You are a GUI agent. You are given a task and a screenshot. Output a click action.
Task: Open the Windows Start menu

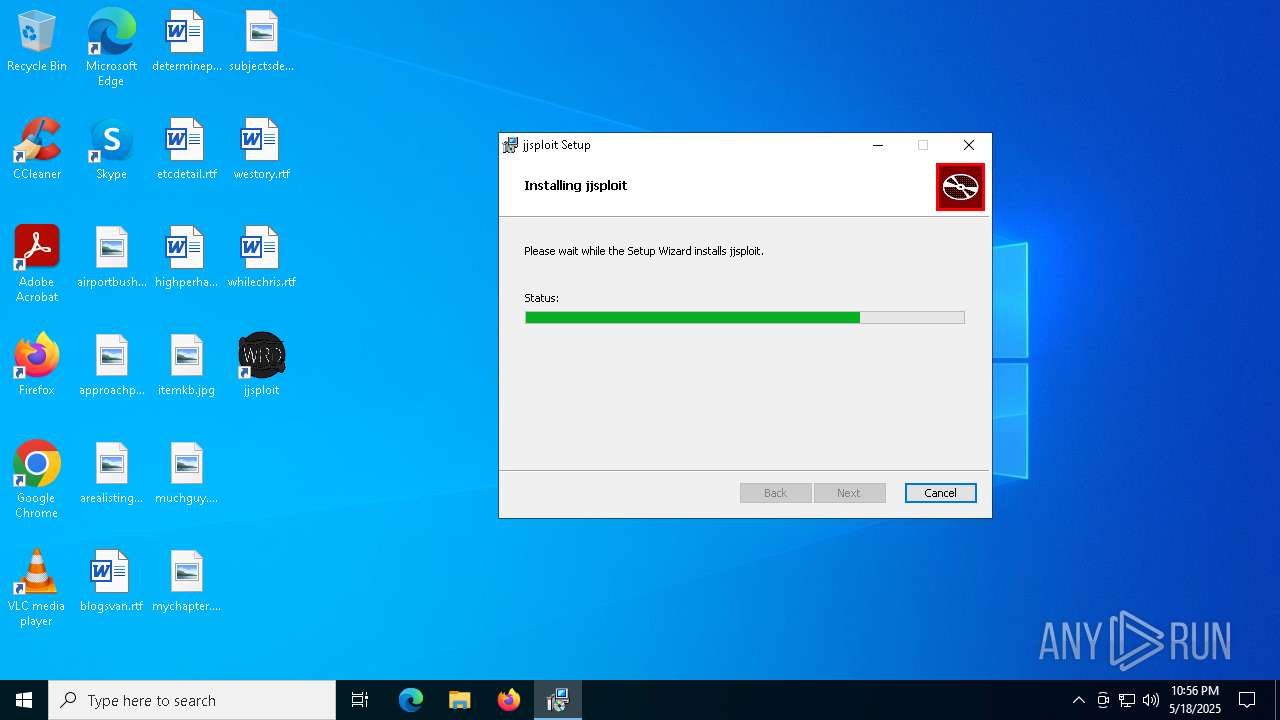point(24,700)
